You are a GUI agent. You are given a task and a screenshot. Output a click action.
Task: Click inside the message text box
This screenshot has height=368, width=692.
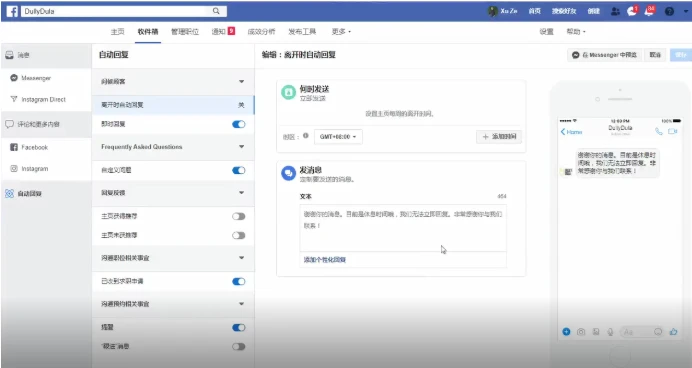pyautogui.click(x=403, y=228)
